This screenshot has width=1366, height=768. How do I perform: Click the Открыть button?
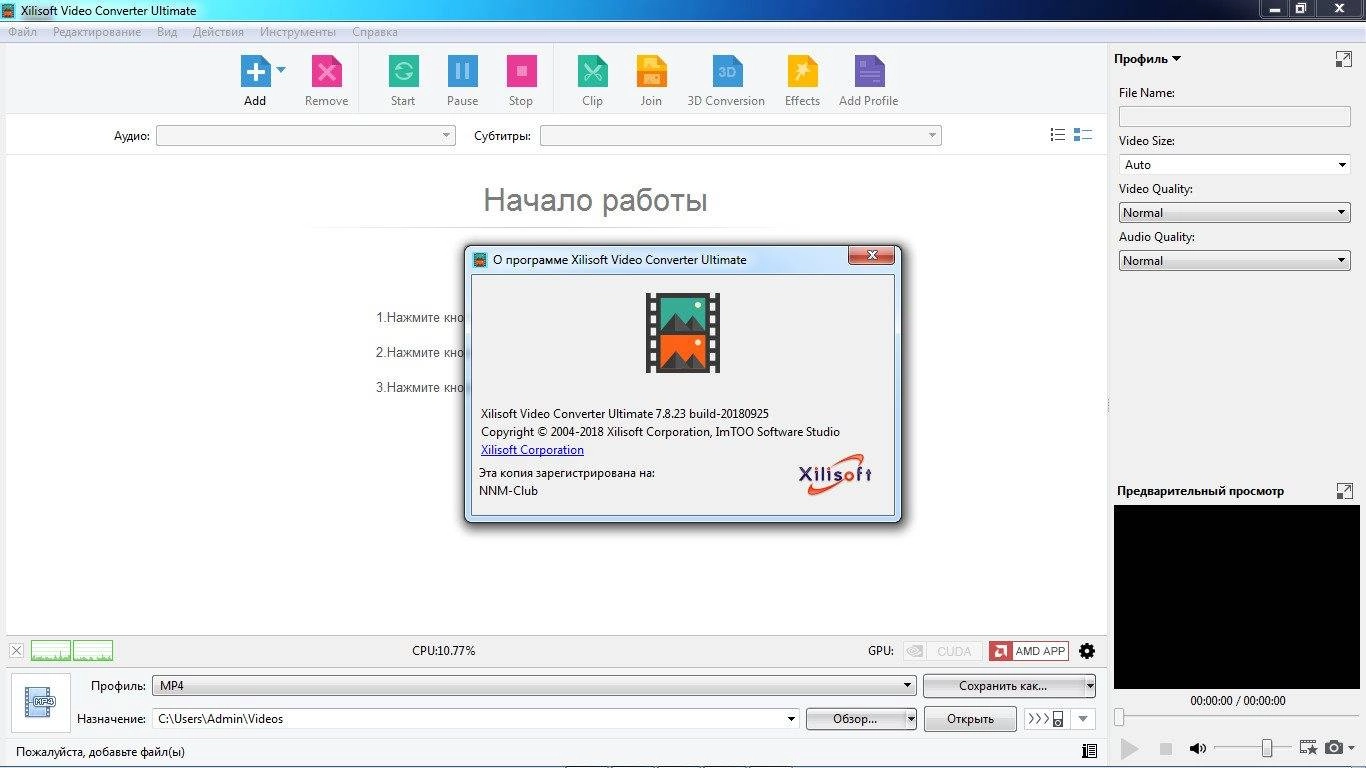(970, 719)
